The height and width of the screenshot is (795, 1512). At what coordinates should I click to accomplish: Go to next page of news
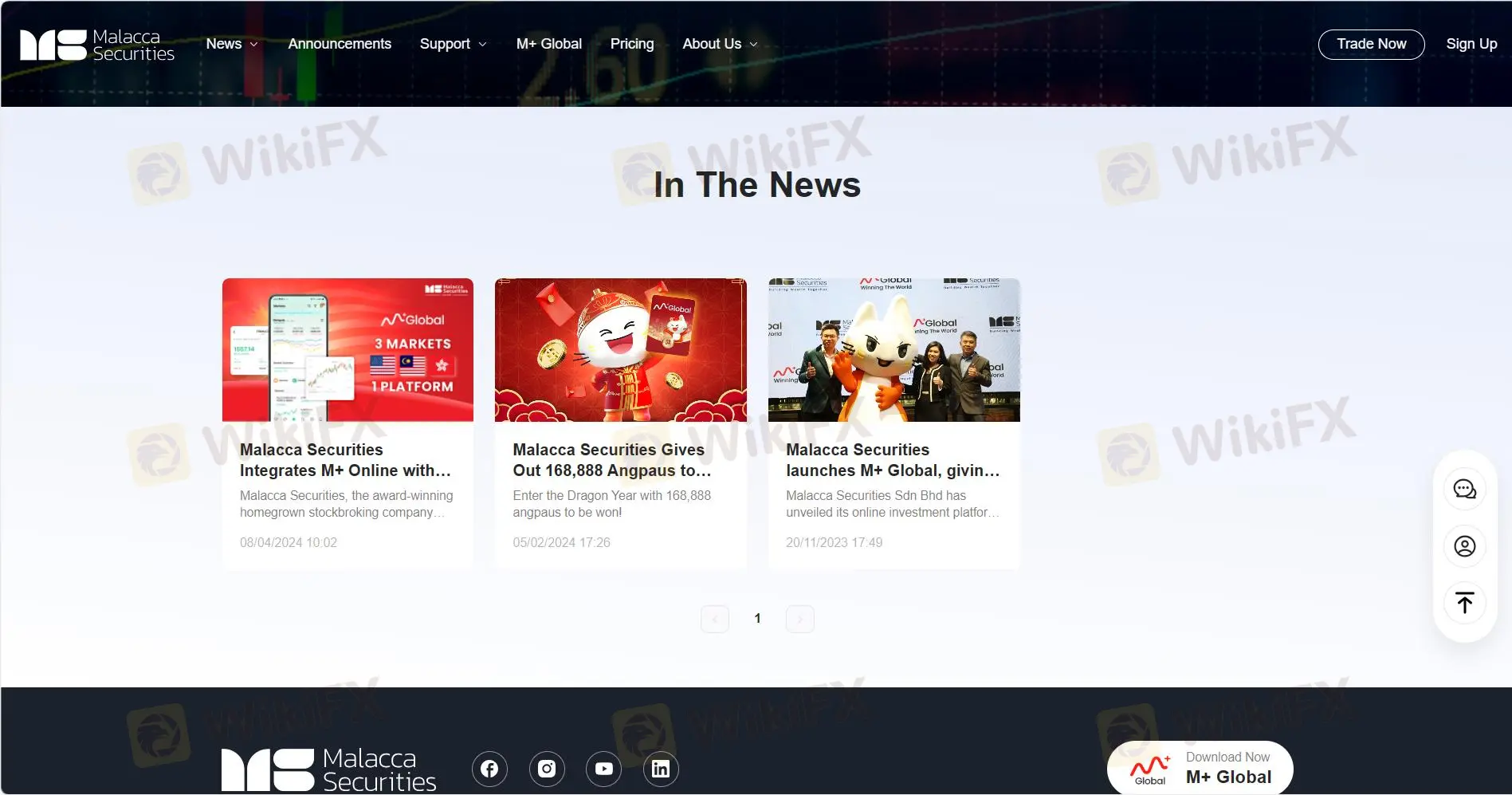[799, 619]
